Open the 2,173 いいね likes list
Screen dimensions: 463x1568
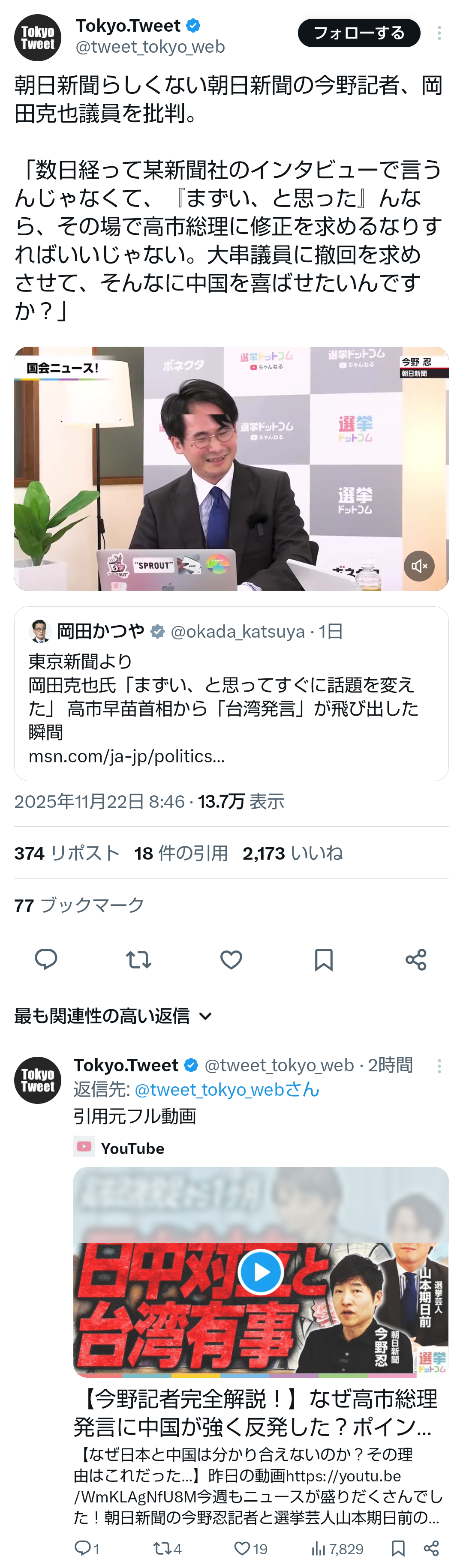pyautogui.click(x=292, y=853)
